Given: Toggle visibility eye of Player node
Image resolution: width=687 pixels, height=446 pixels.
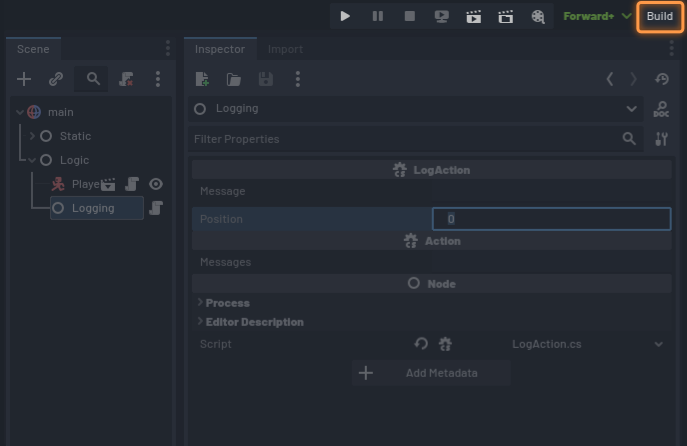Looking at the screenshot, I should pos(156,184).
